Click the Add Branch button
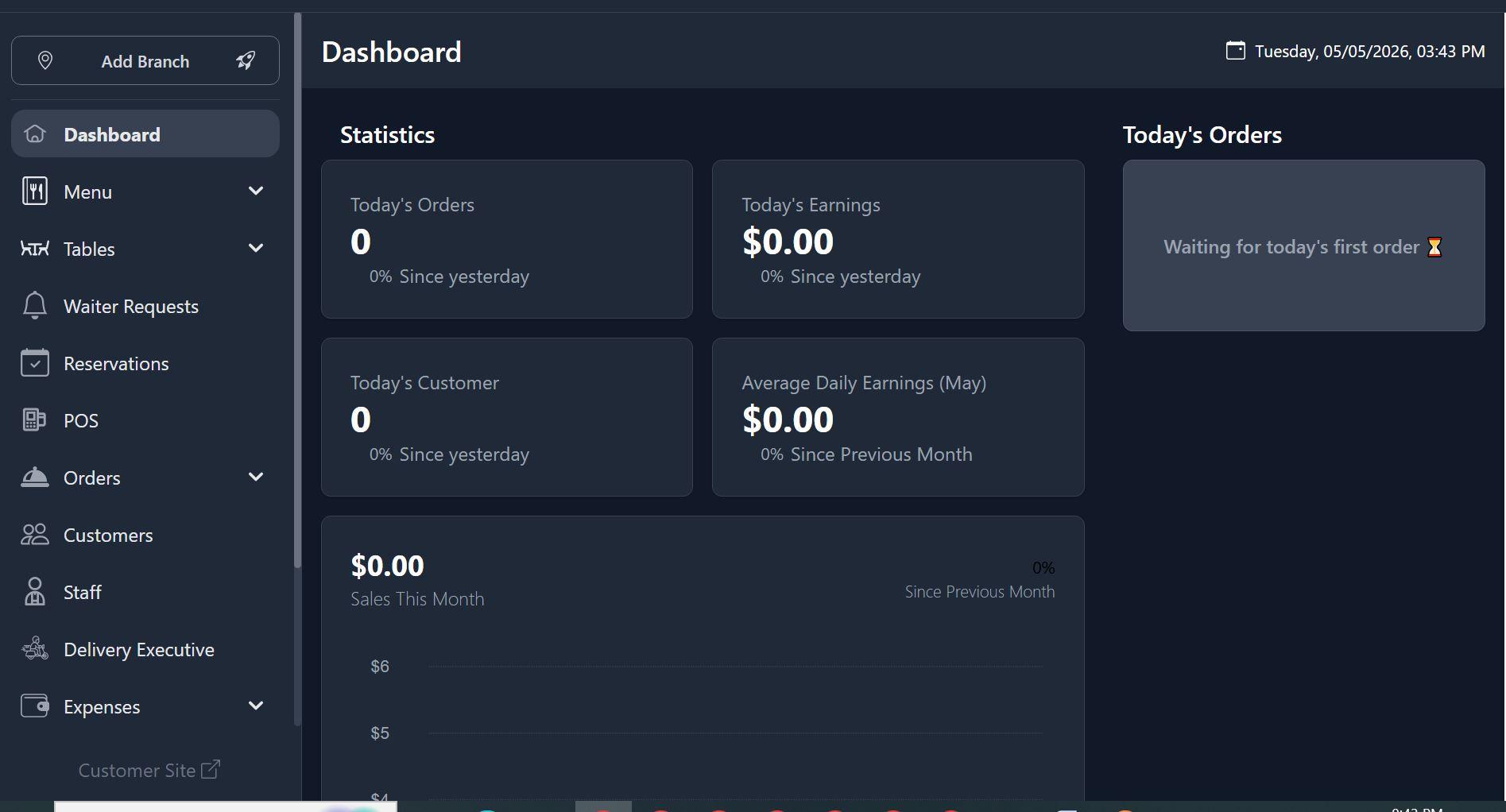 pos(145,60)
